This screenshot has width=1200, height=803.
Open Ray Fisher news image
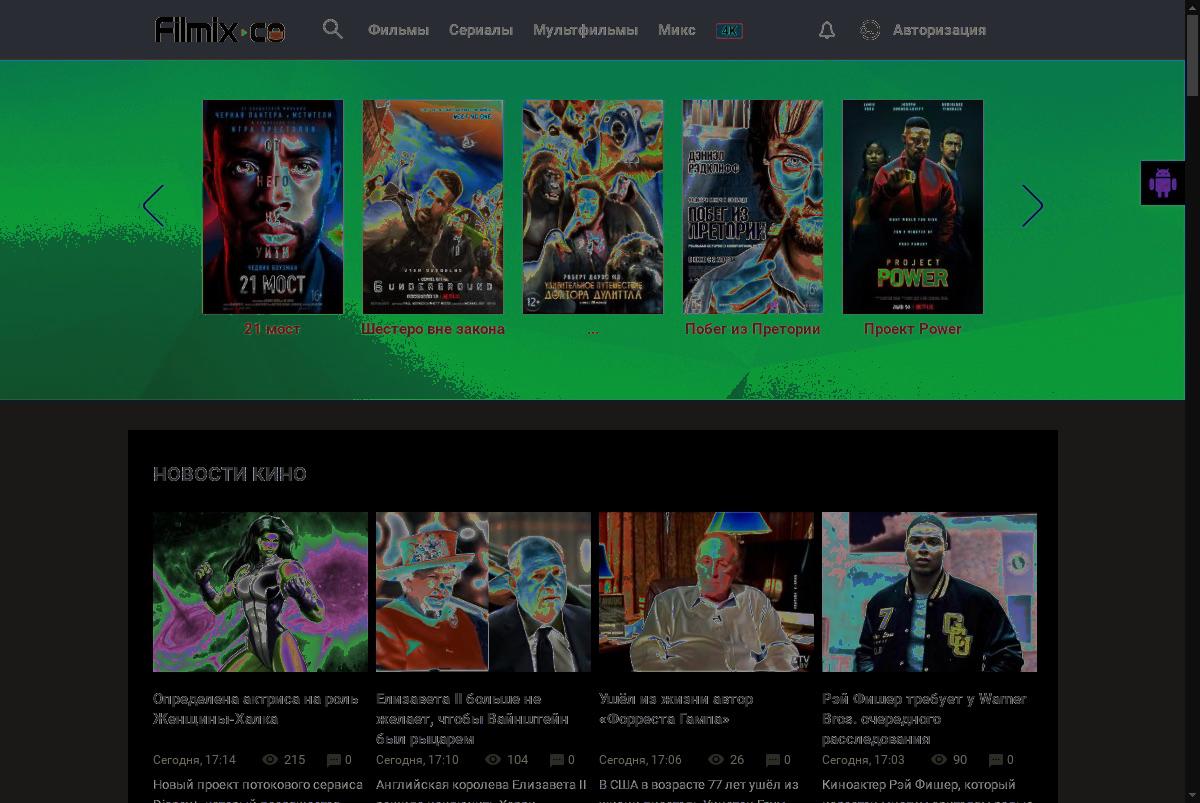[929, 592]
